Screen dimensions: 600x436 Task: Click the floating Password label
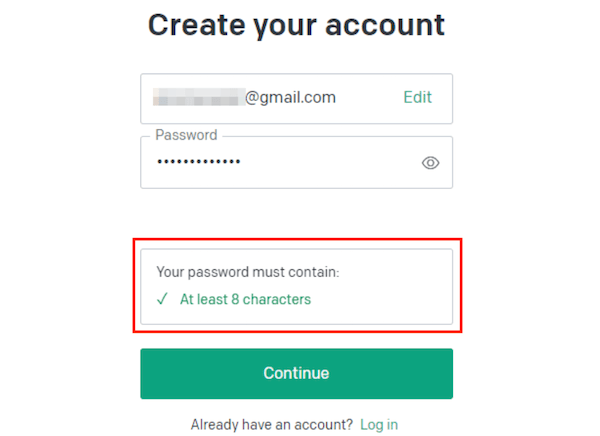tap(186, 135)
